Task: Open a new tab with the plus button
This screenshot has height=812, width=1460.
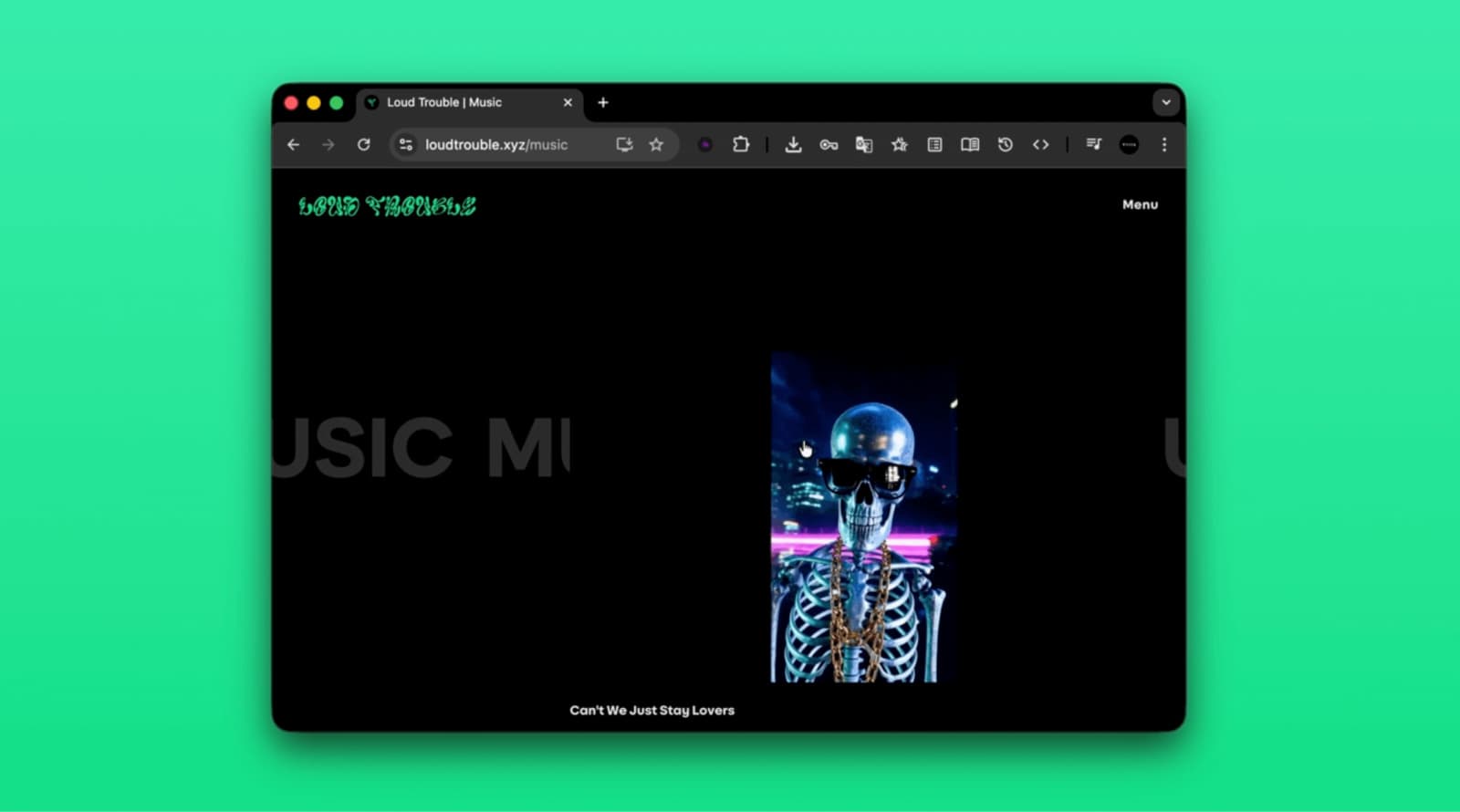Action: pyautogui.click(x=603, y=102)
